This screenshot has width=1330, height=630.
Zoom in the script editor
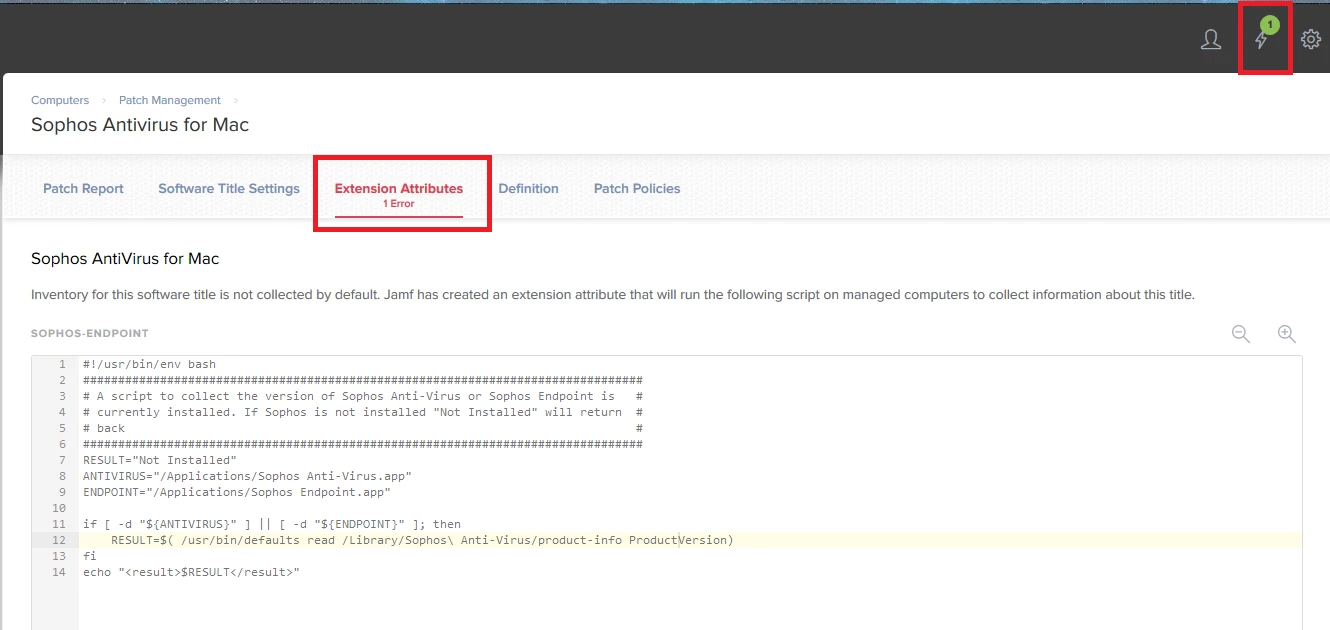pos(1287,334)
